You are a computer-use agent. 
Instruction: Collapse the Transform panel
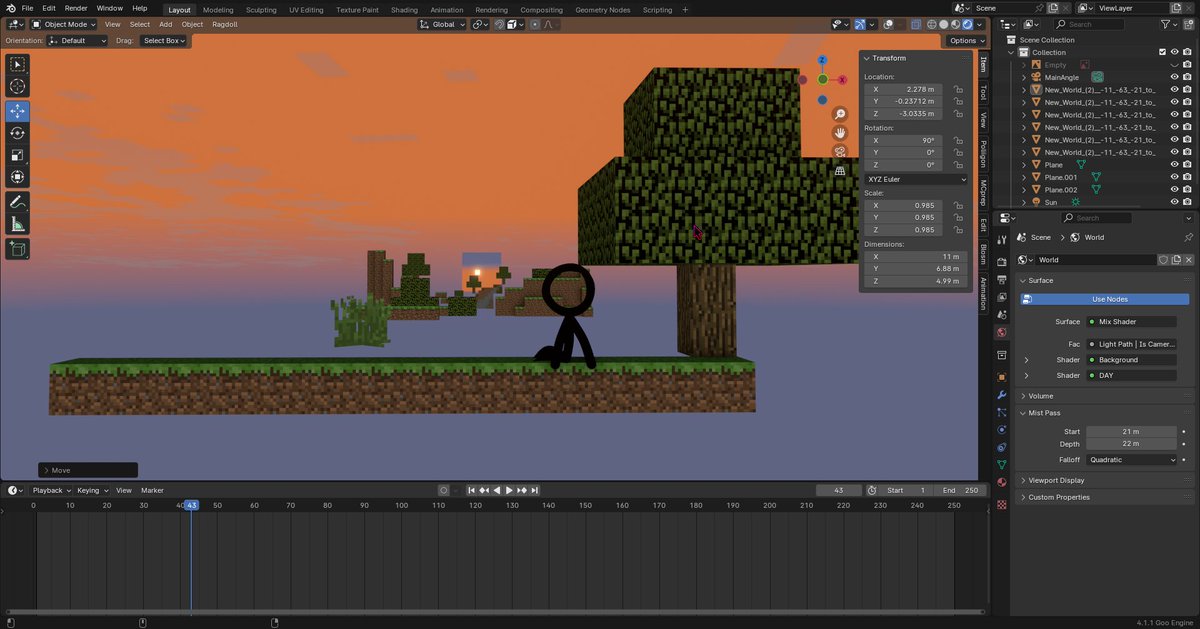[867, 58]
